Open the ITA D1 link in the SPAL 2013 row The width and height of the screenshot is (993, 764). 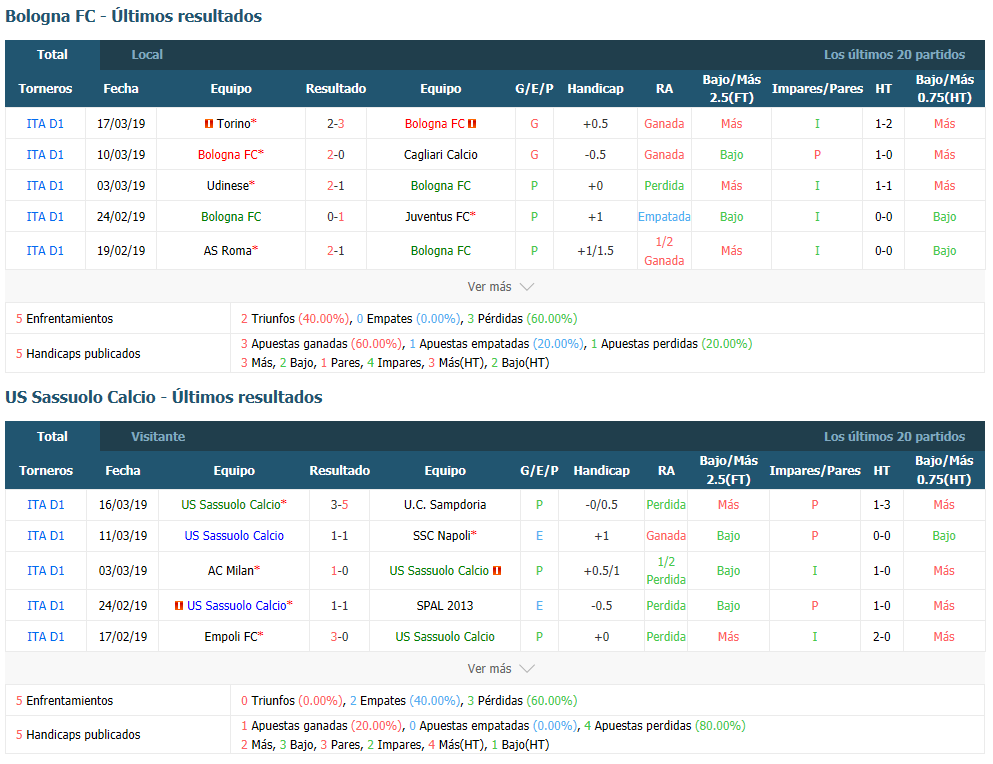[46, 606]
